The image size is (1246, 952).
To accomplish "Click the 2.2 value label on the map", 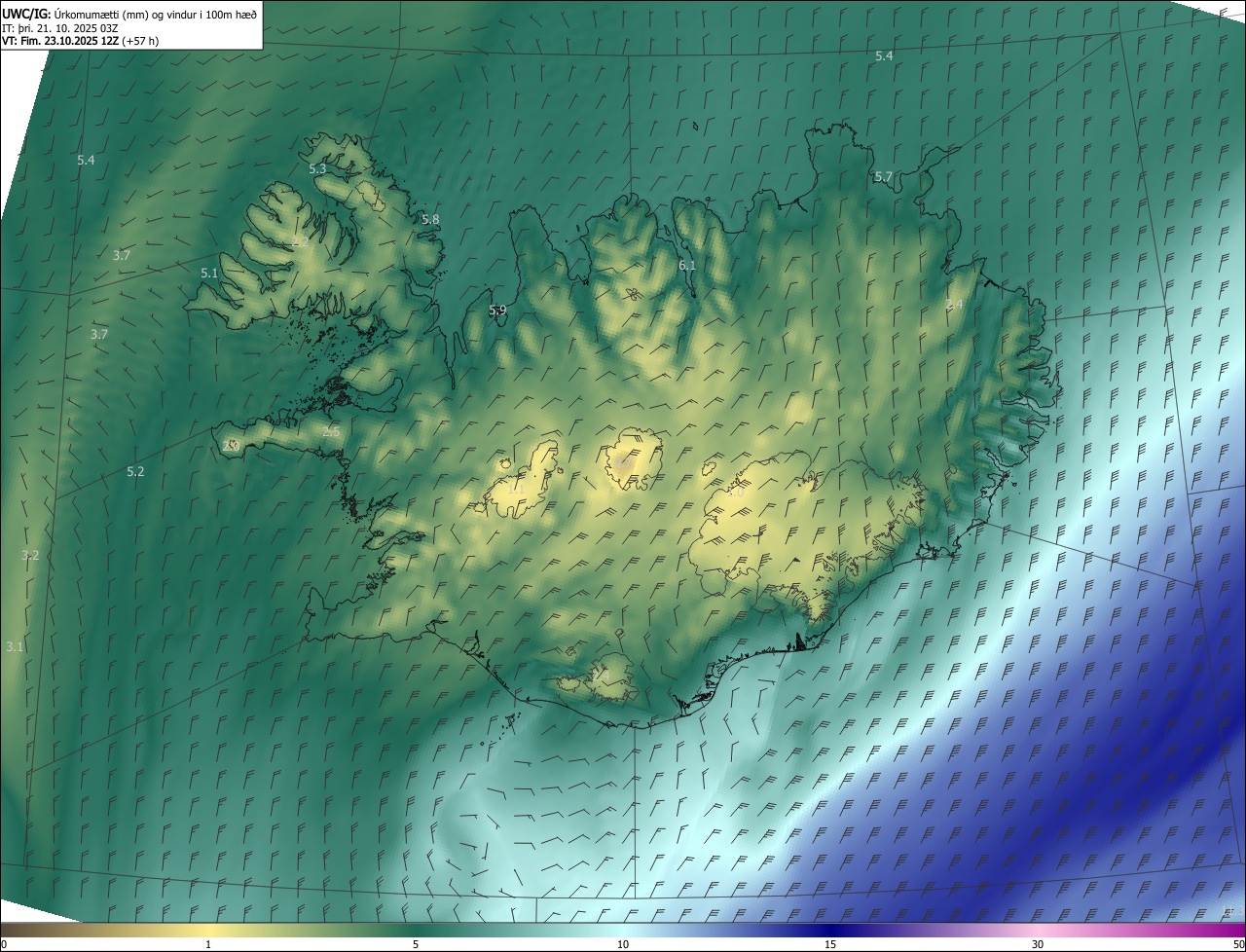I will (x=300, y=242).
